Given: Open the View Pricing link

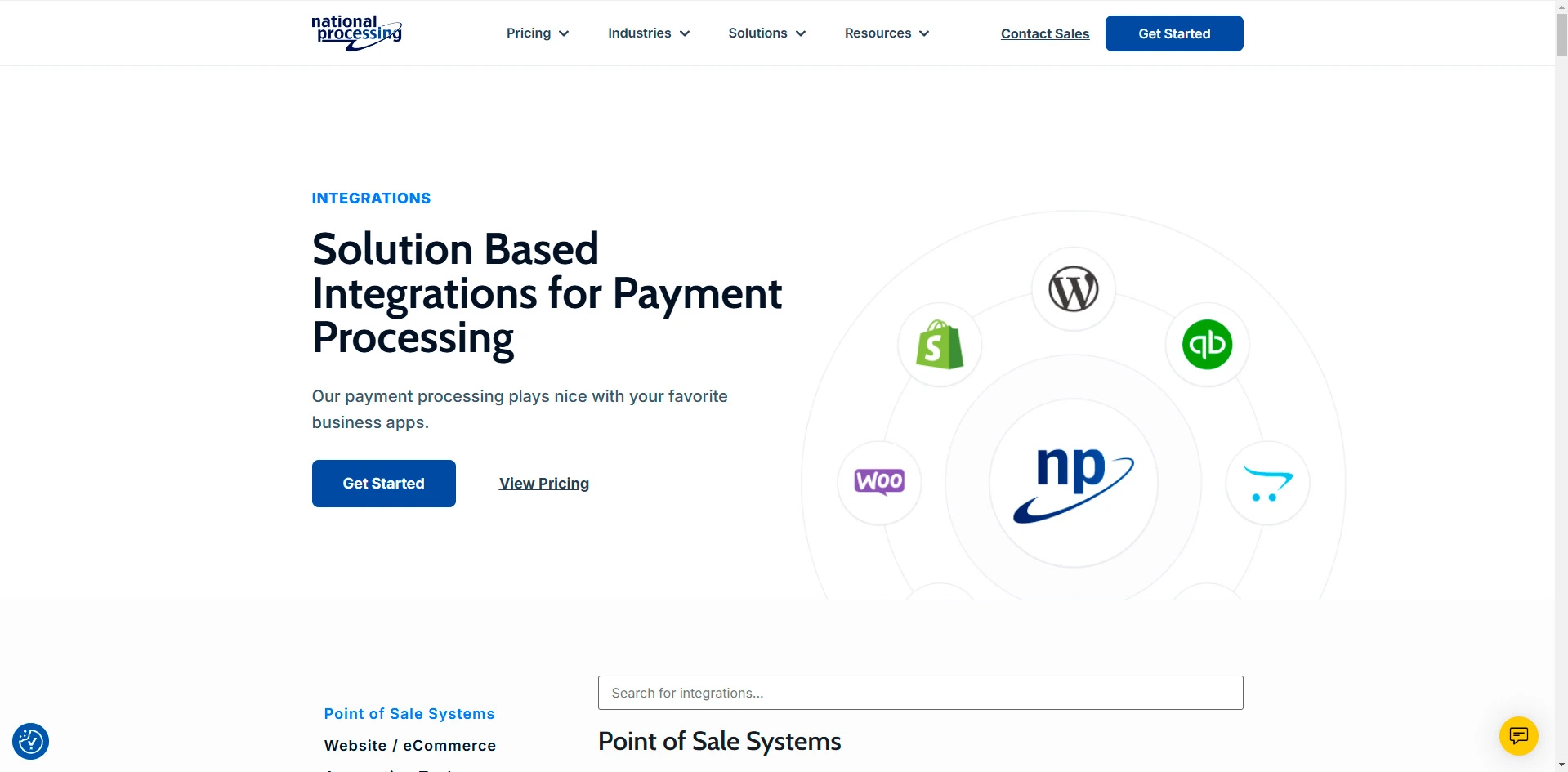Looking at the screenshot, I should [x=544, y=484].
